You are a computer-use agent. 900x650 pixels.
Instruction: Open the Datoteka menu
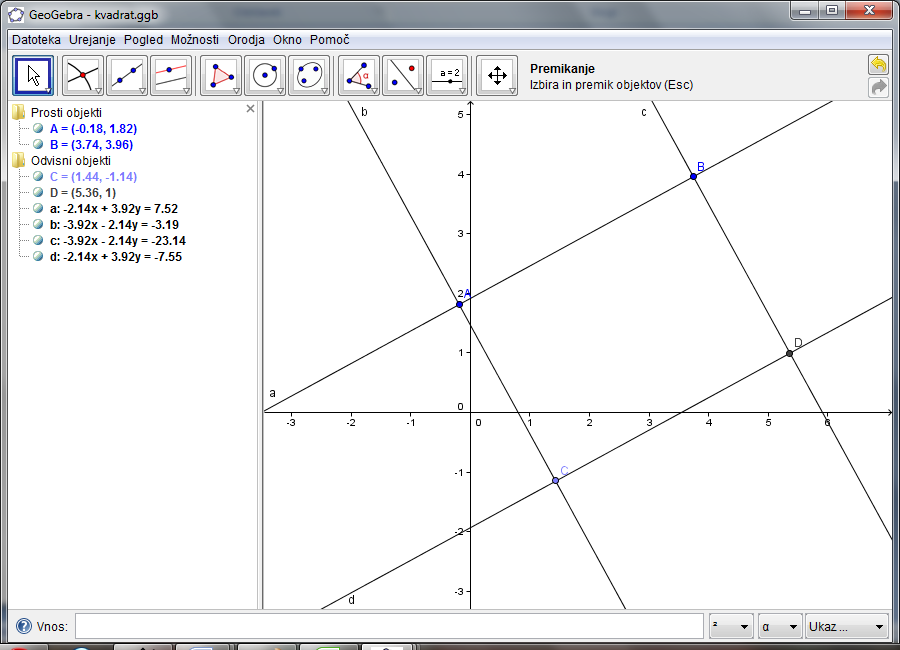click(36, 39)
